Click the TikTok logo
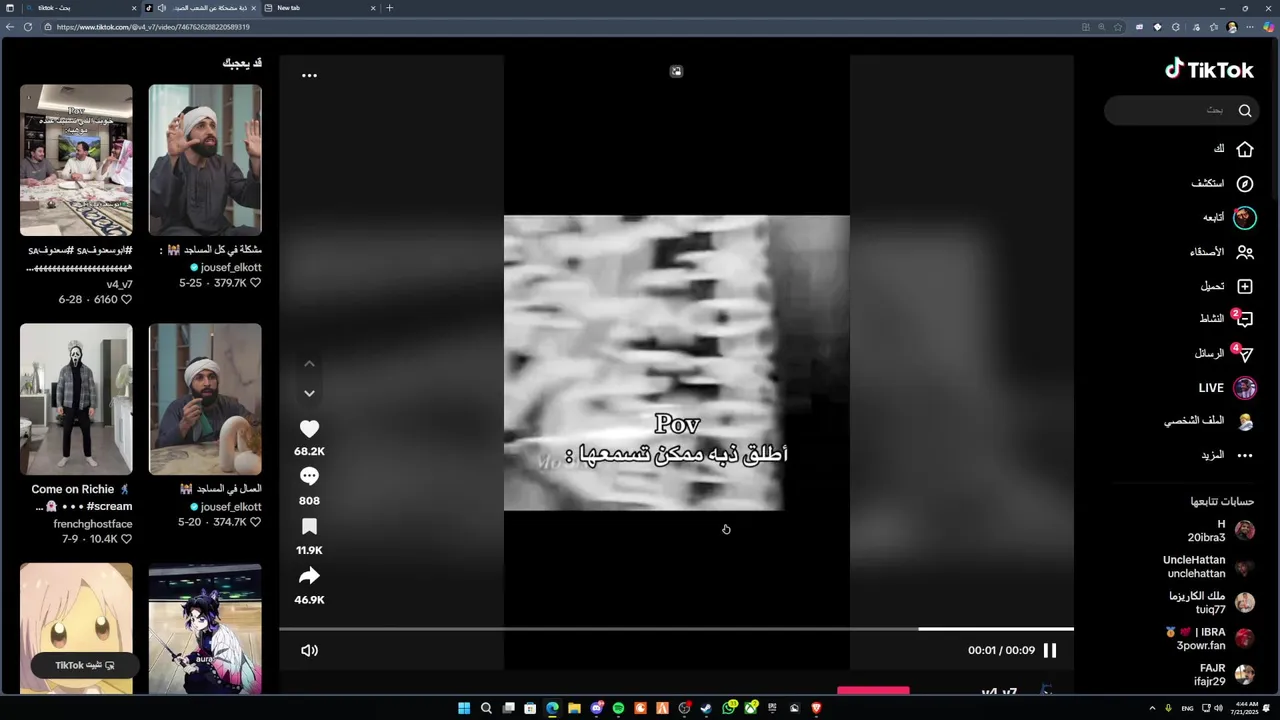The image size is (1280, 720). pyautogui.click(x=1209, y=70)
